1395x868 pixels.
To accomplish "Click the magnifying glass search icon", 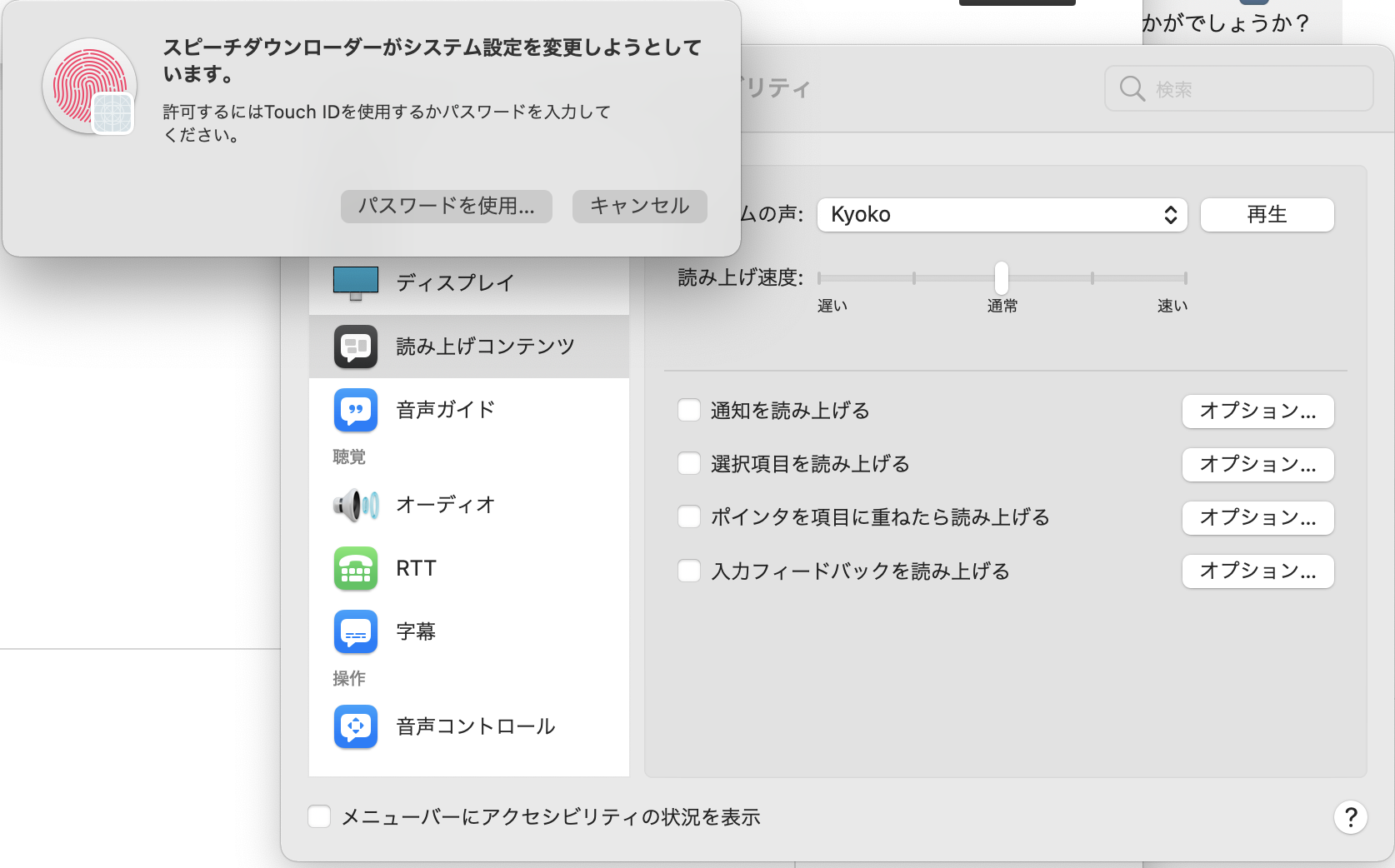I will [x=1132, y=88].
